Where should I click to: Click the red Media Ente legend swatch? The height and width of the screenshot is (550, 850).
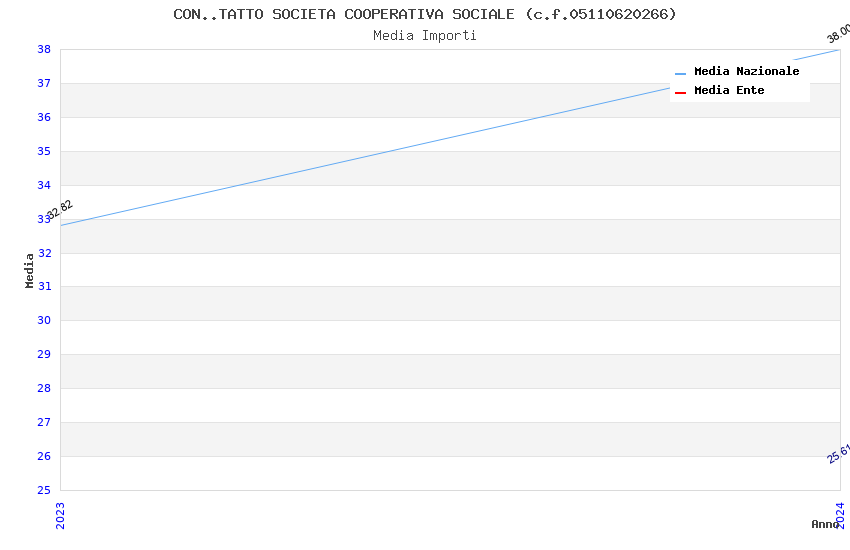[x=680, y=93]
